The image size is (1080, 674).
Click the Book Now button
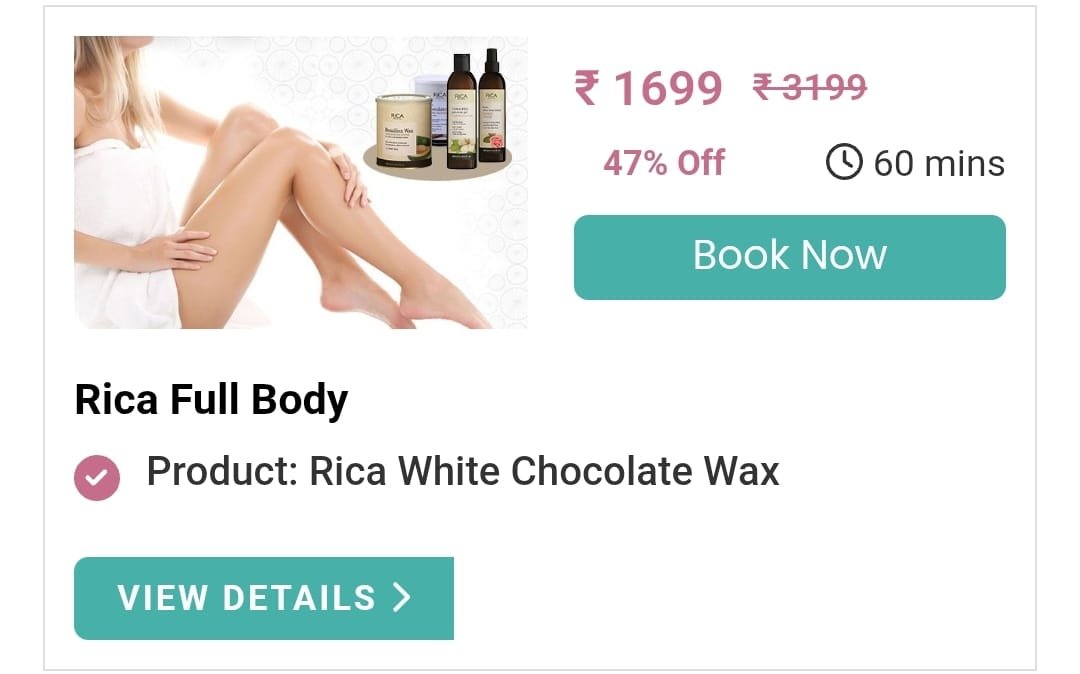click(x=789, y=257)
